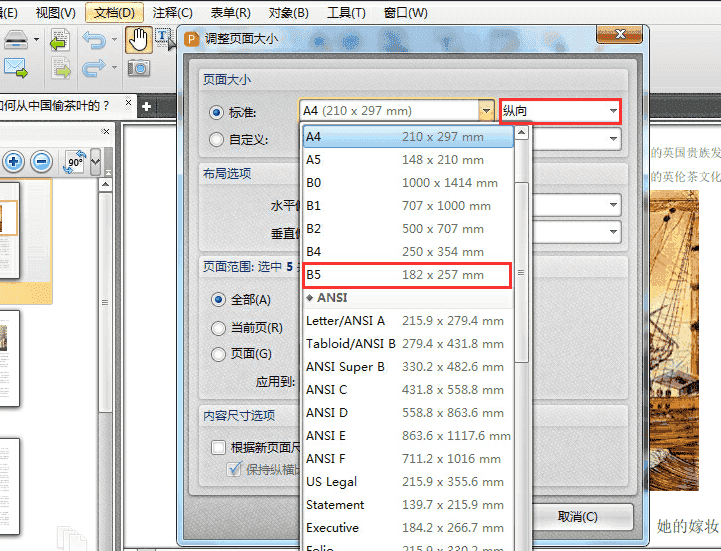This screenshot has width=721, height=551.
Task: Click the scanner icon in the toolbar
Action: point(15,41)
